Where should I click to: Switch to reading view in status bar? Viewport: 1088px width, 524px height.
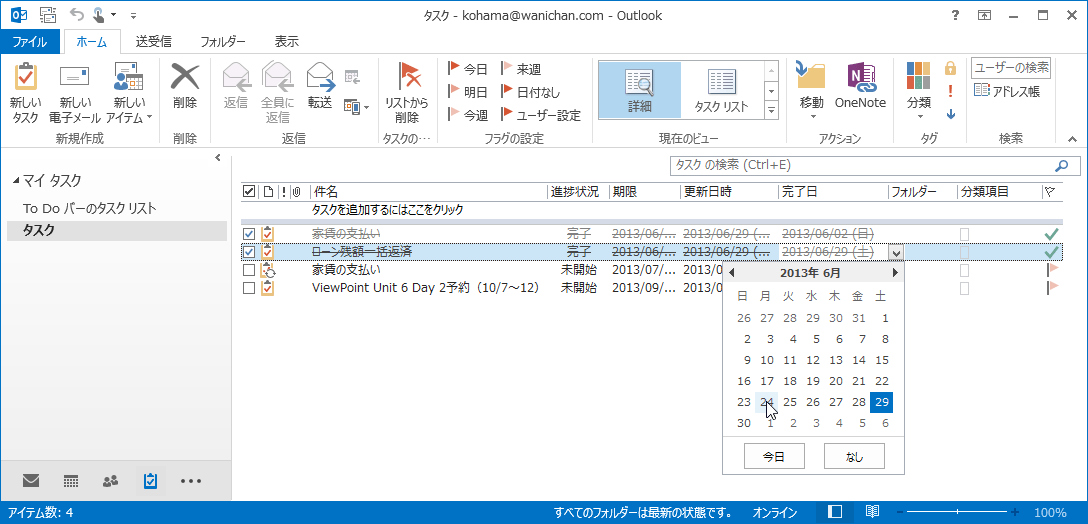[x=872, y=512]
